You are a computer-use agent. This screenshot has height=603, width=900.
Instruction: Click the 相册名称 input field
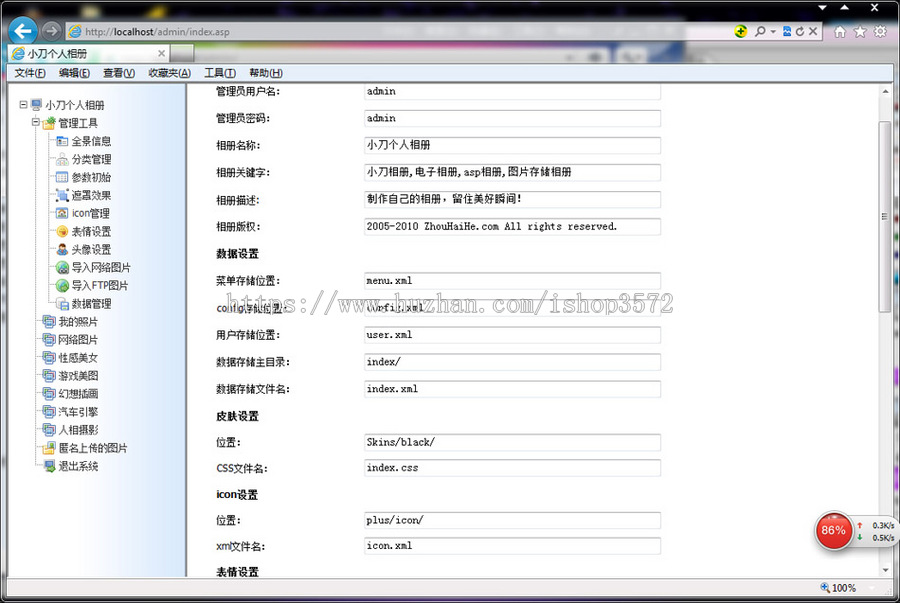pyautogui.click(x=510, y=145)
